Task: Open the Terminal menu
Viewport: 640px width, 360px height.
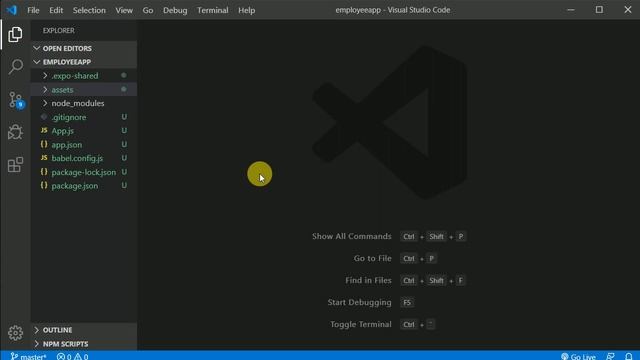Action: [x=213, y=10]
